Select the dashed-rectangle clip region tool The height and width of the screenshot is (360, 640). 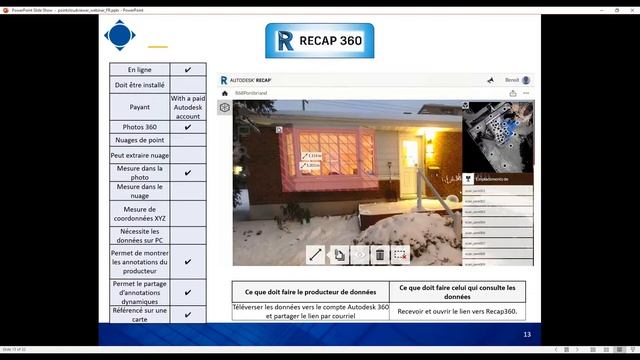click(x=400, y=255)
